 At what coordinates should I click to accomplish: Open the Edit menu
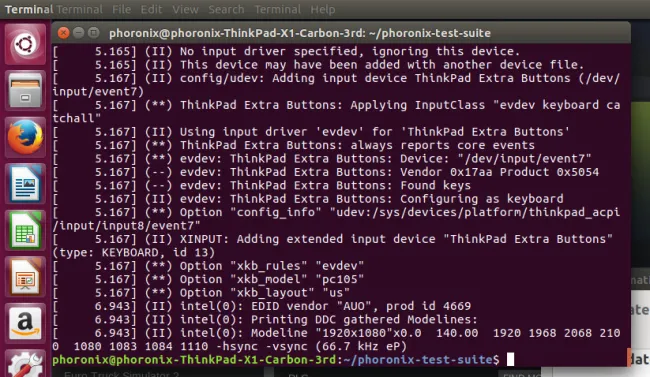(151, 9)
